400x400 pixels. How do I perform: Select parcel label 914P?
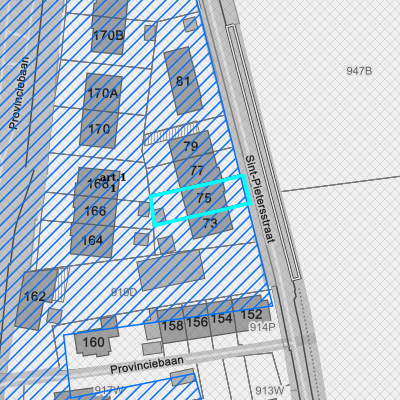click(x=262, y=327)
